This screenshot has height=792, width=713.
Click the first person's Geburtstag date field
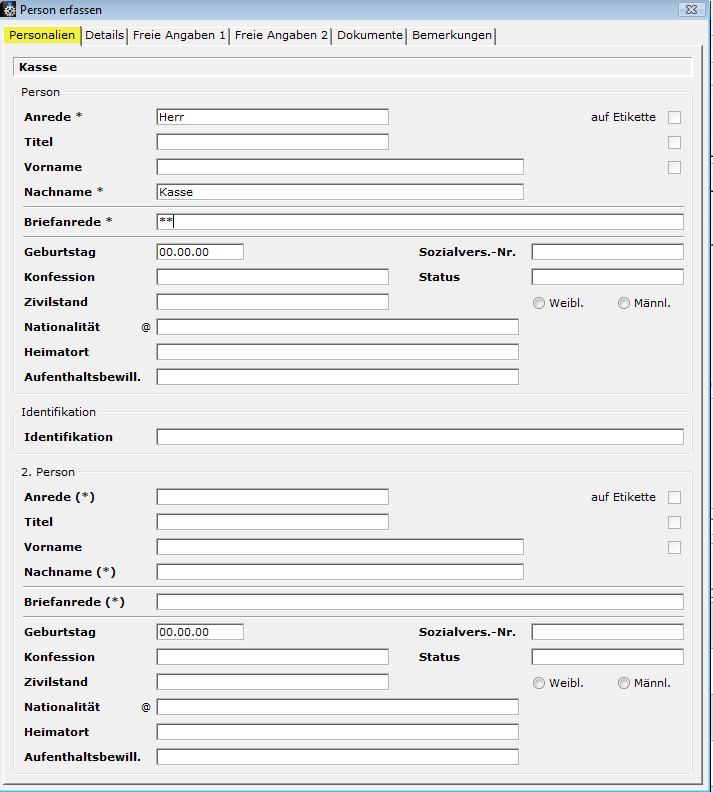200,252
